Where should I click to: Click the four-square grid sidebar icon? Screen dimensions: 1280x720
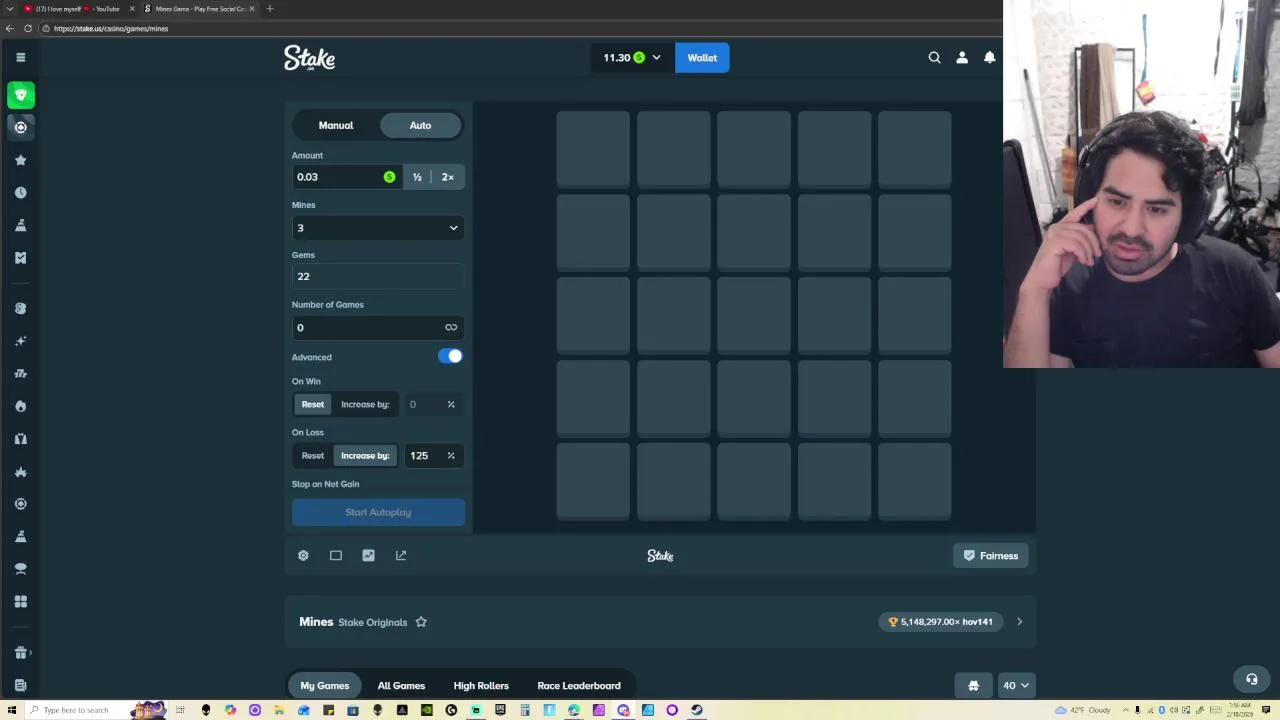(x=20, y=601)
